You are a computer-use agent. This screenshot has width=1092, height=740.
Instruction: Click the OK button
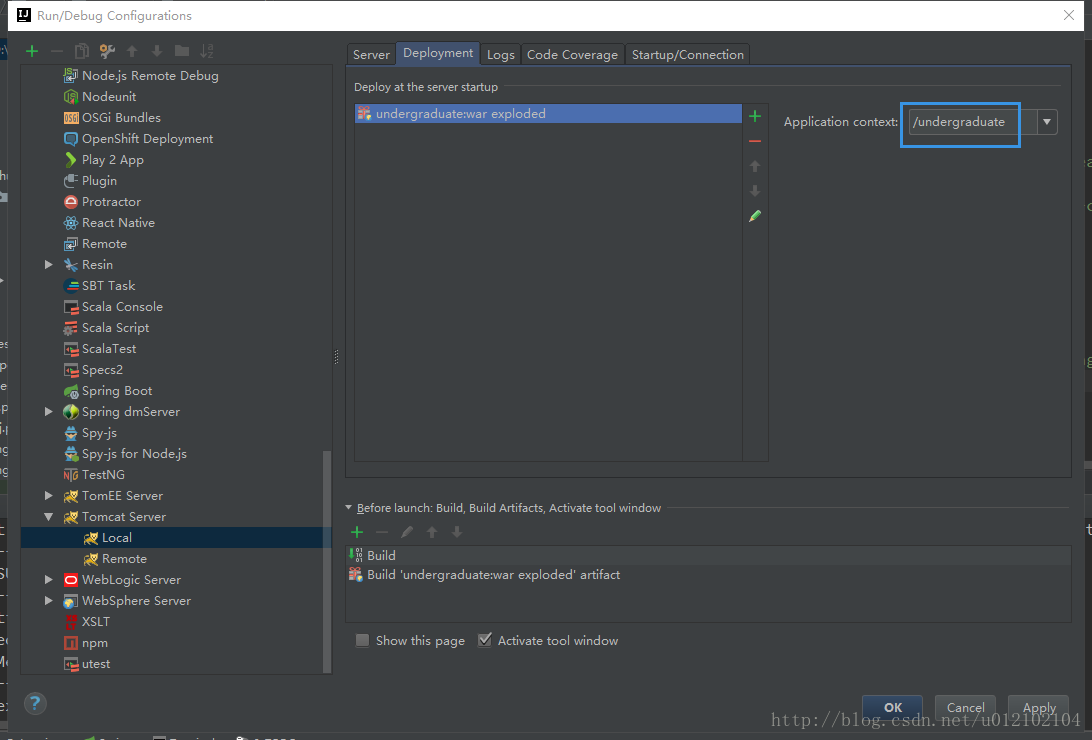(893, 707)
